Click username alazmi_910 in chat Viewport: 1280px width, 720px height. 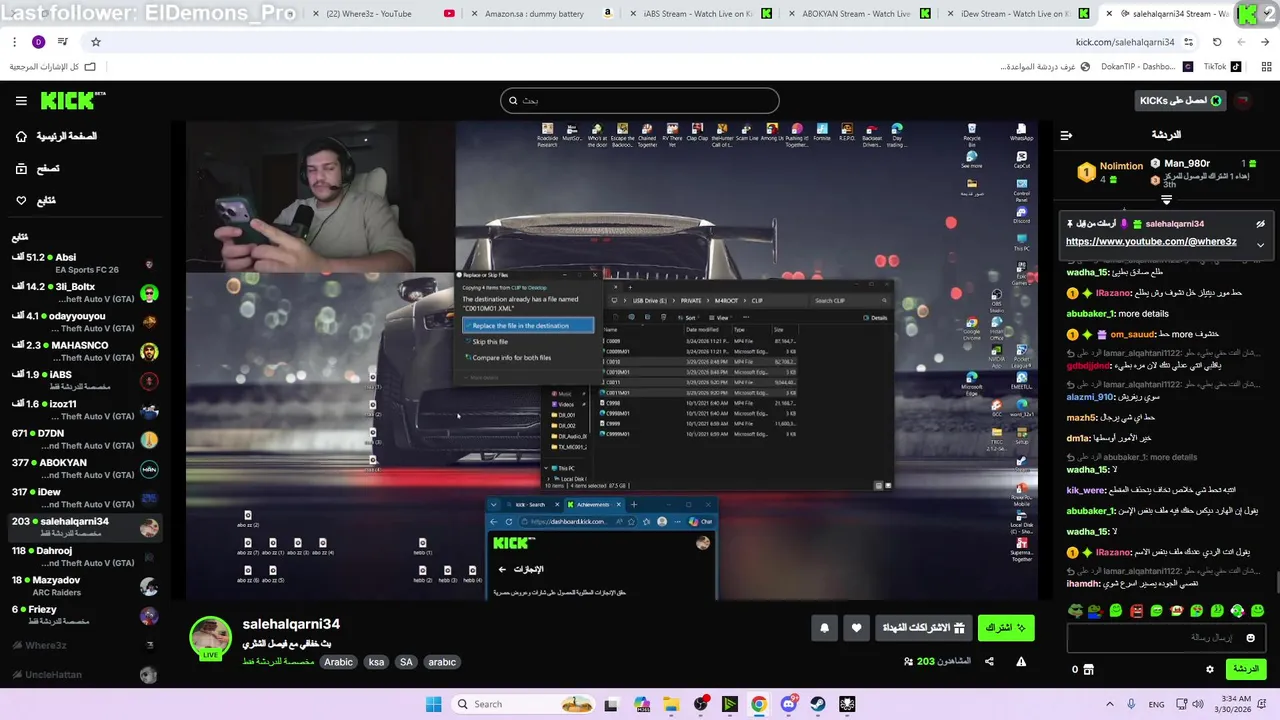(1089, 396)
